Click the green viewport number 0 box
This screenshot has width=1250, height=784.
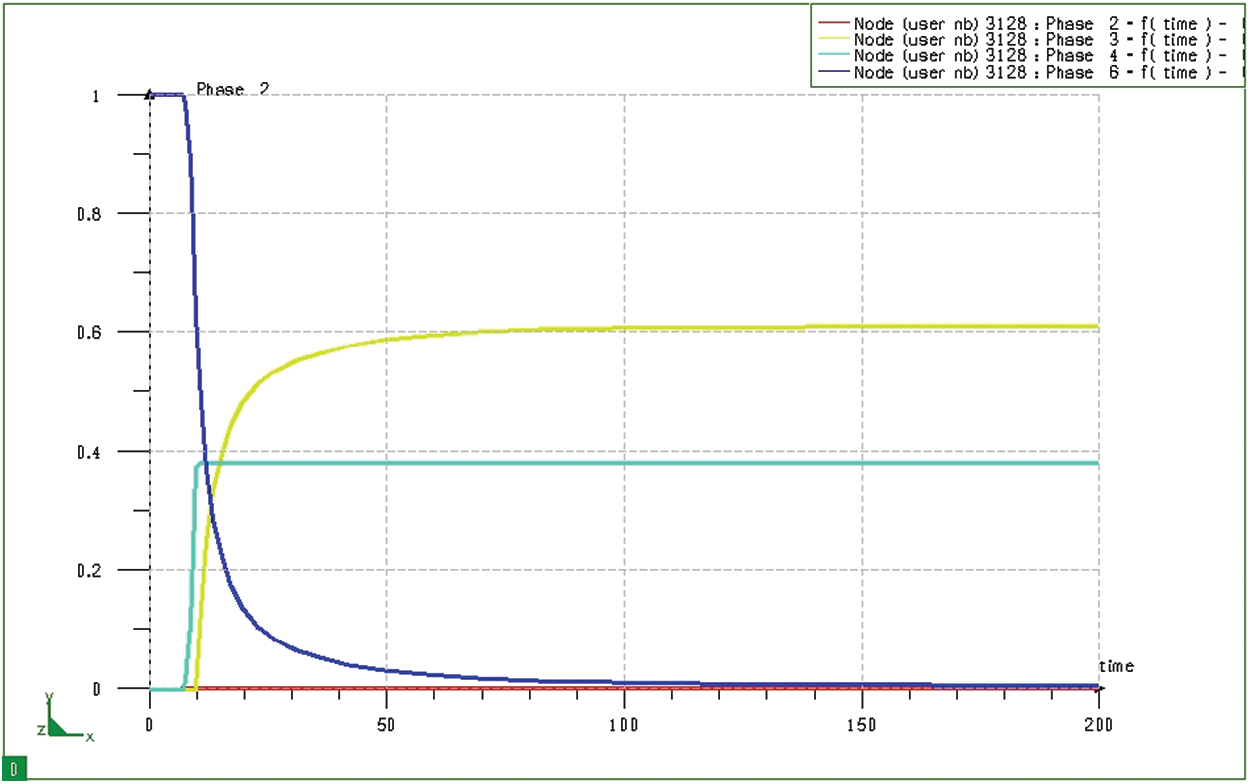(x=14, y=768)
